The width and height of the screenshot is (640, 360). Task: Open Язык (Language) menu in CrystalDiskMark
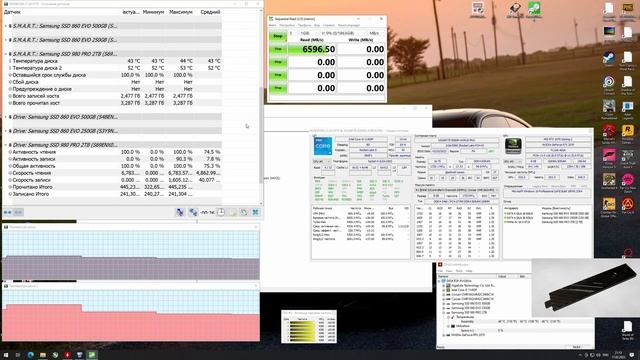tap(349, 25)
